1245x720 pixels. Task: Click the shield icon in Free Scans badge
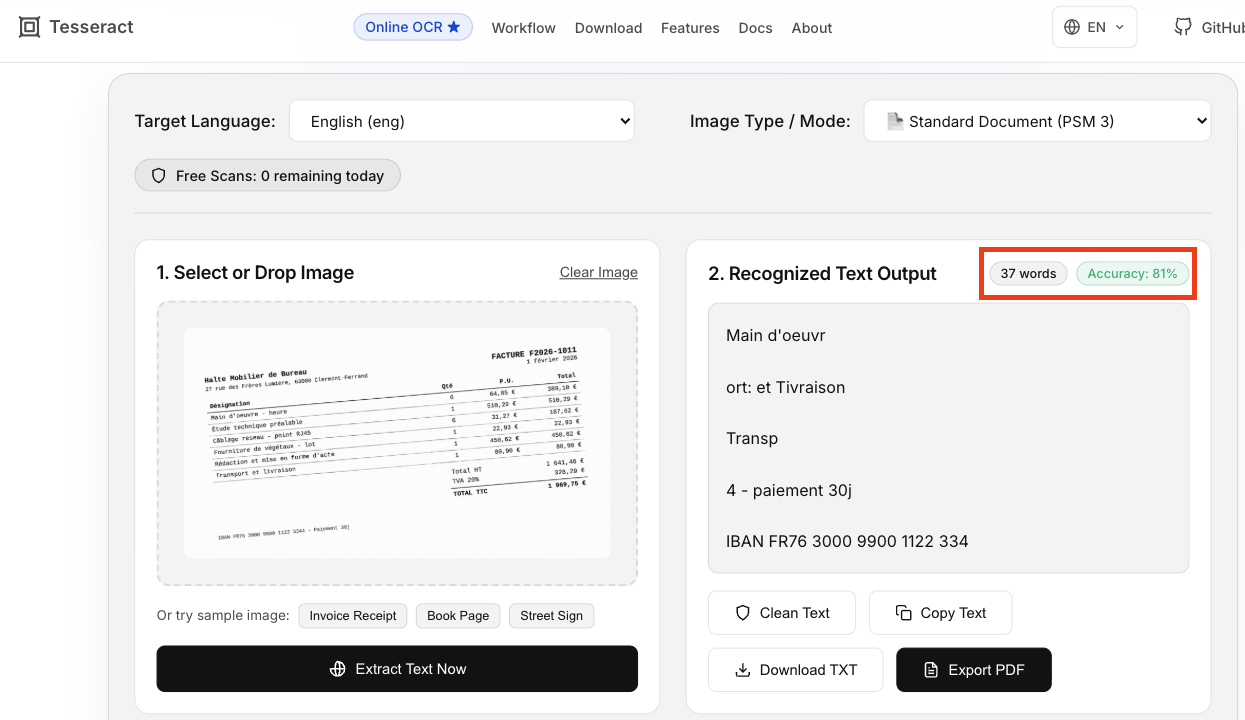pyautogui.click(x=158, y=175)
